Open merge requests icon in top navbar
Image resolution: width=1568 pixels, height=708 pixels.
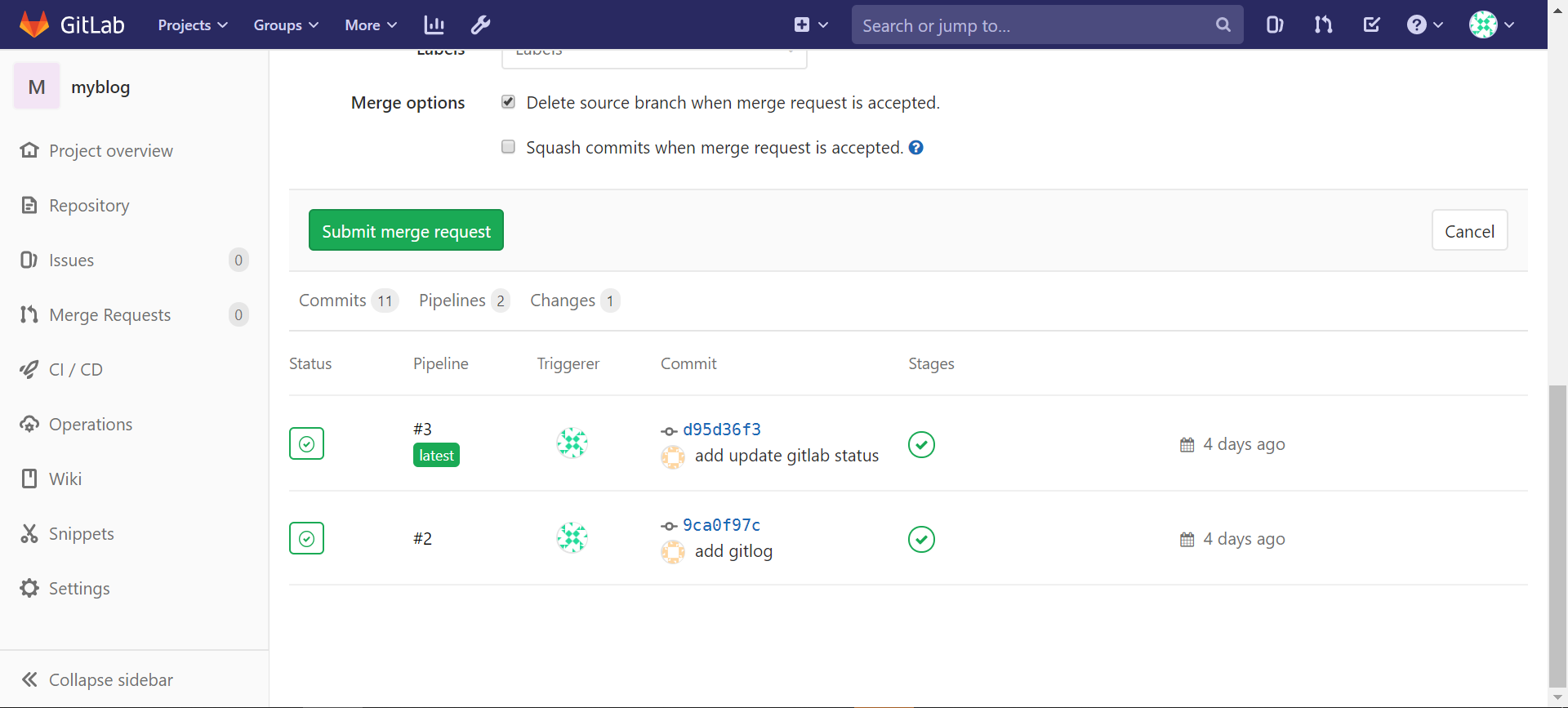(1323, 24)
